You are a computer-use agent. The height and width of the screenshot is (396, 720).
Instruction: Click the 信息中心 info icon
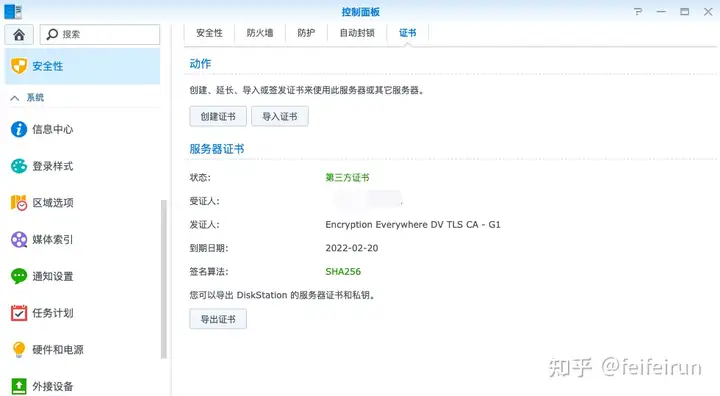[19, 129]
